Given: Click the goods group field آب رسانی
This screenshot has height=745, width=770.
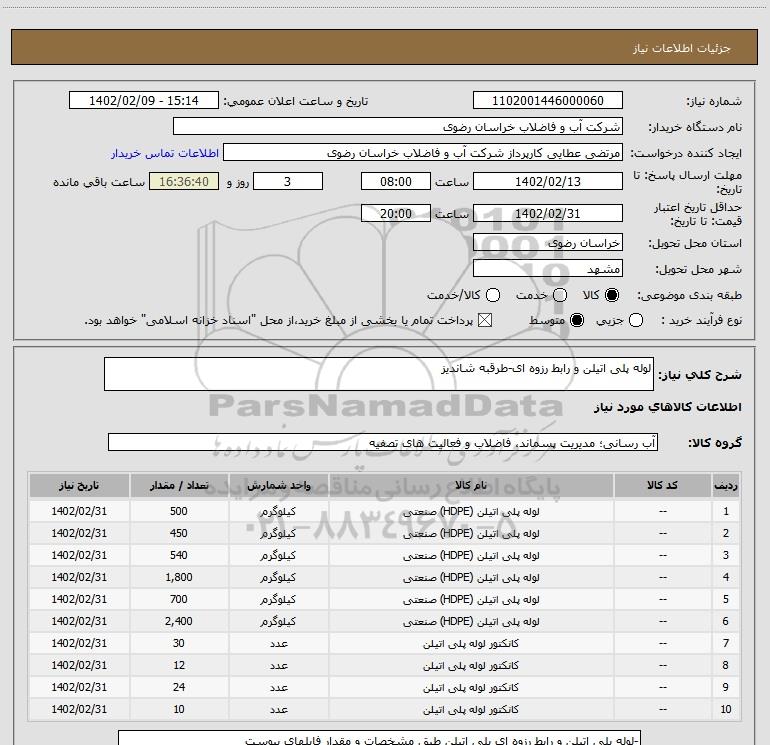Looking at the screenshot, I should [383, 442].
